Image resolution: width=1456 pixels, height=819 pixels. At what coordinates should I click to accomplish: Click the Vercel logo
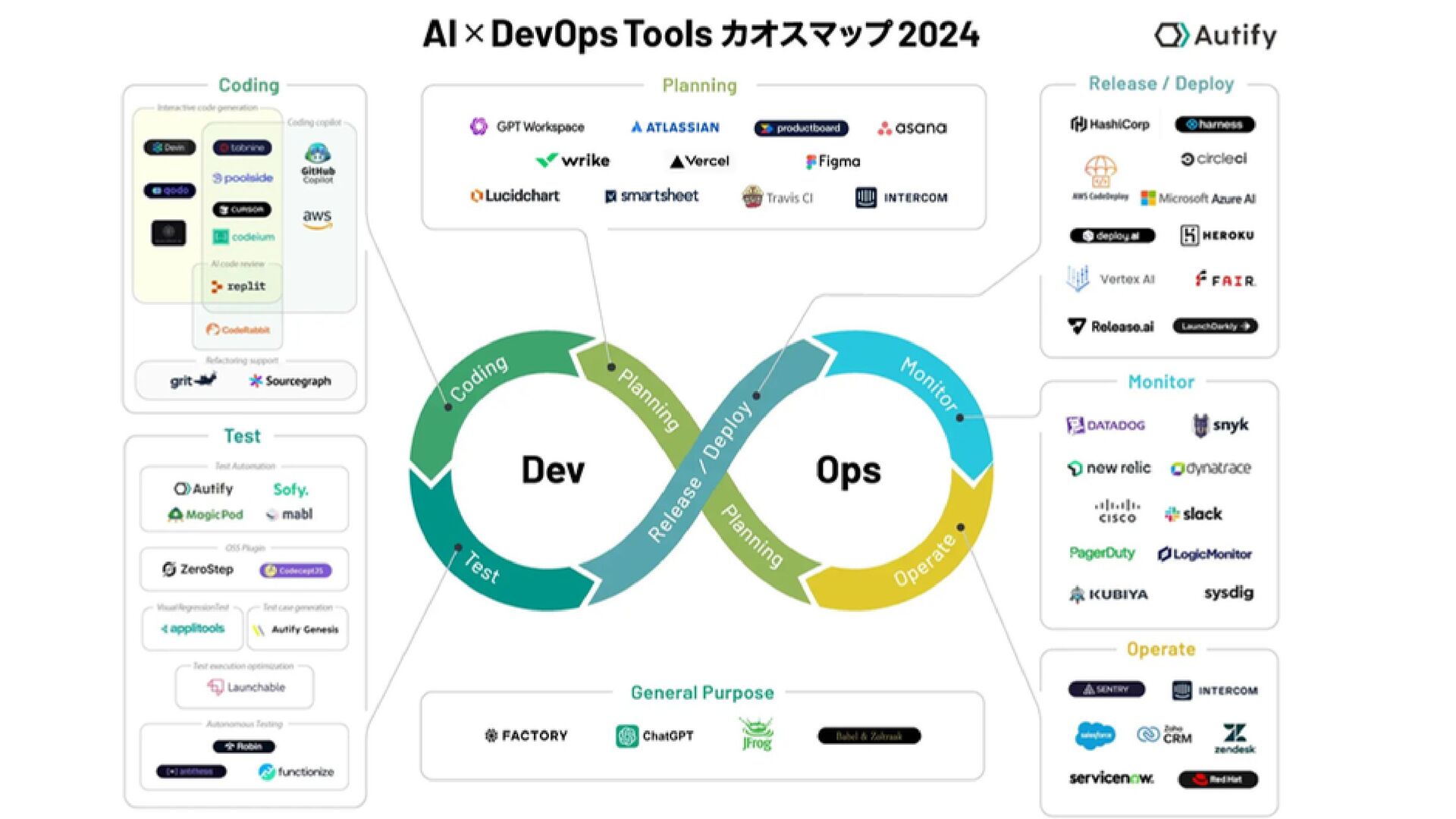[x=699, y=161]
